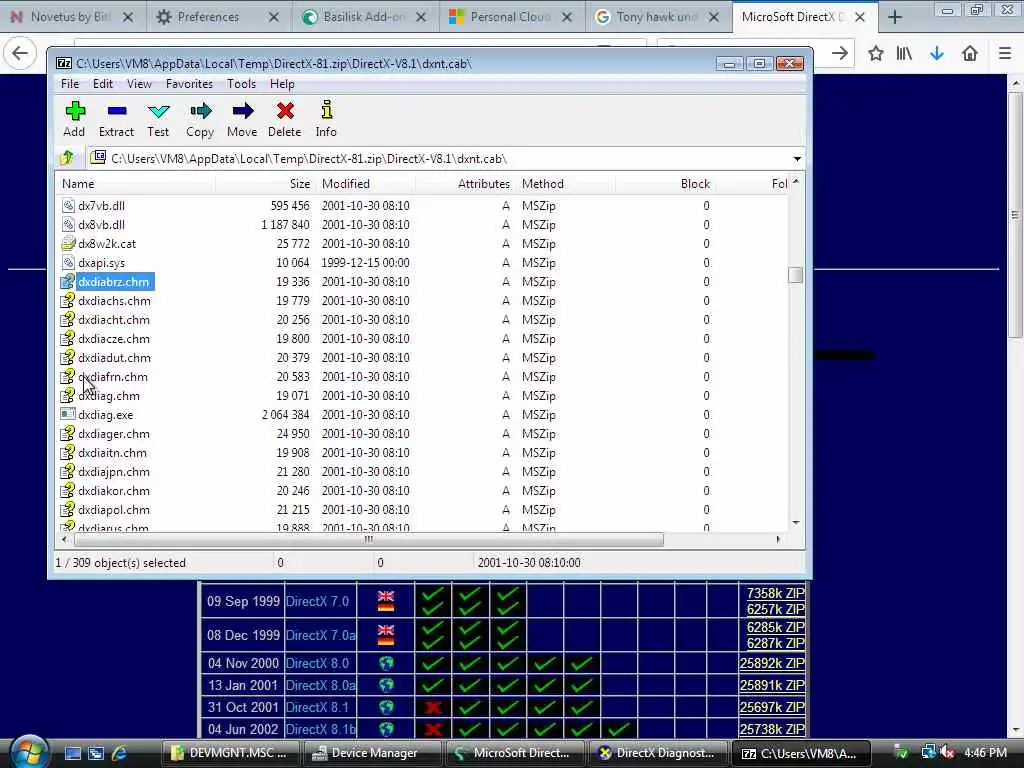Select the dxdiapol.chm file
Viewport: 1024px width, 768px height.
click(x=114, y=509)
